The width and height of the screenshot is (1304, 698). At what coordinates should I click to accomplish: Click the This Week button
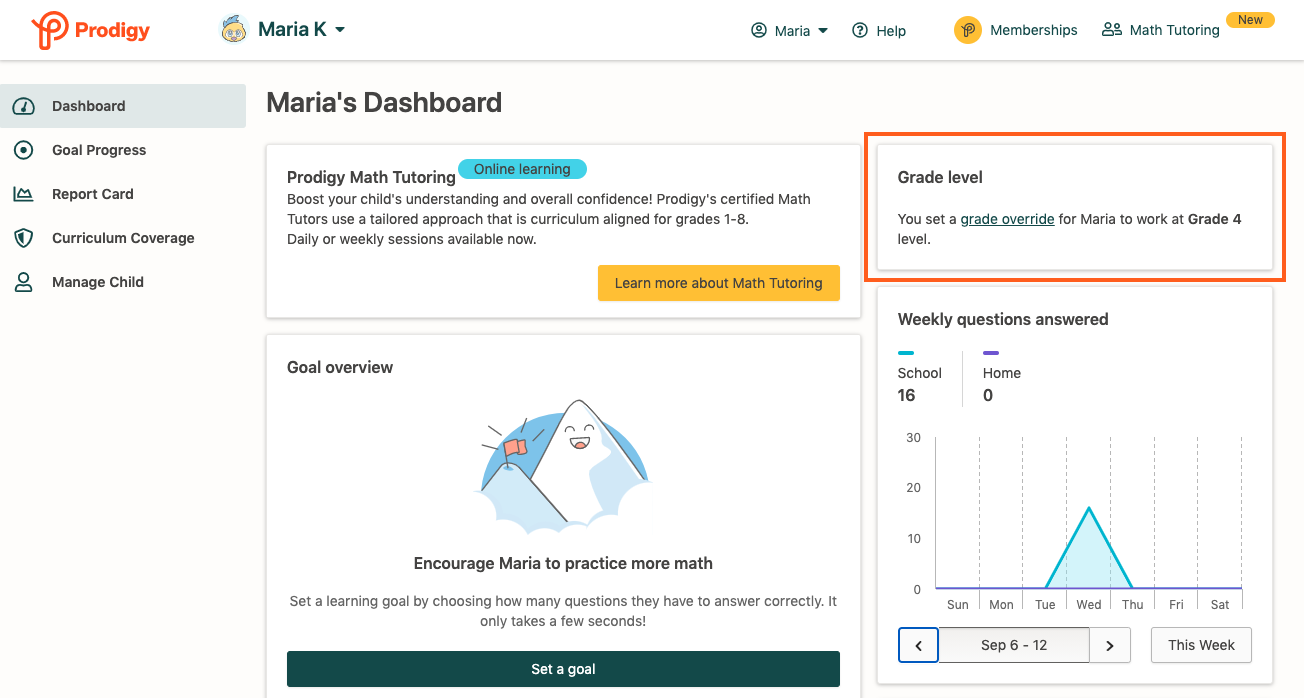pos(1201,645)
